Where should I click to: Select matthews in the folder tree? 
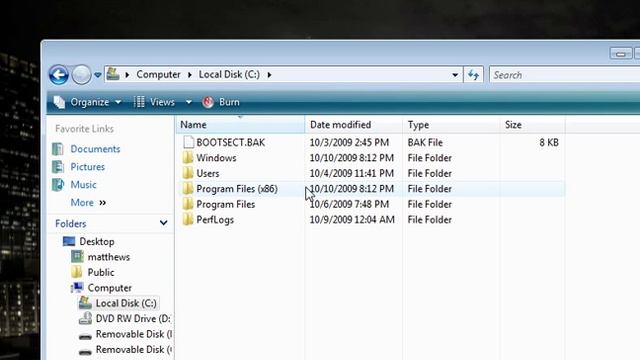109,257
